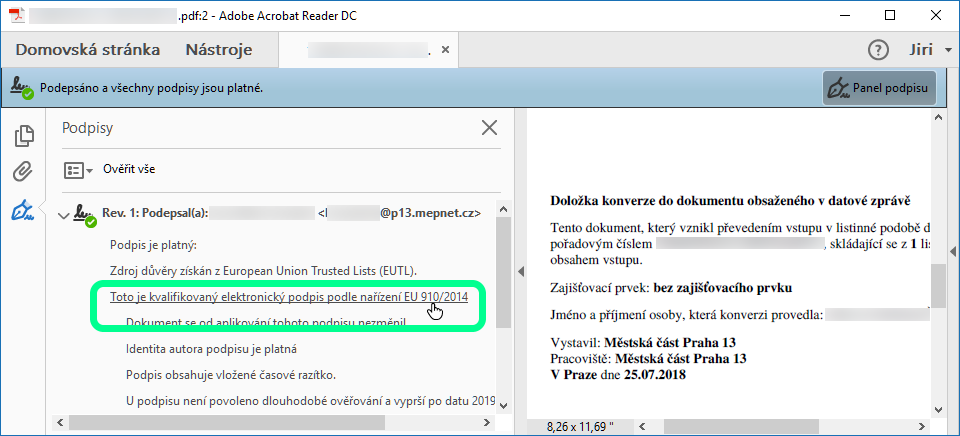The height and width of the screenshot is (436, 960).
Task: Select 'Zdroj důvěry získán z European Union Trusted Lists' line
Action: click(x=264, y=271)
